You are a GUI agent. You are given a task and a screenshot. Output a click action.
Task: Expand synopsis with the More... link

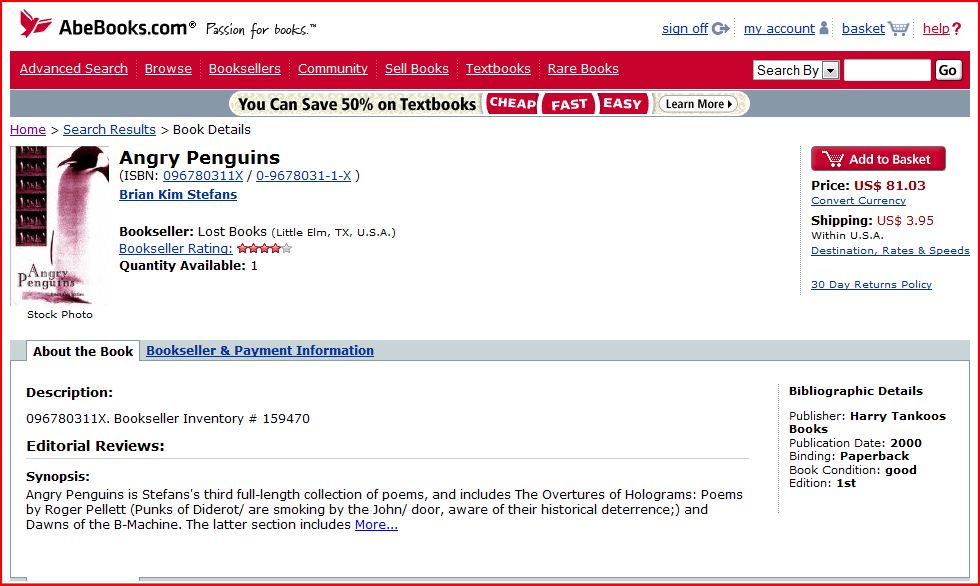point(376,525)
